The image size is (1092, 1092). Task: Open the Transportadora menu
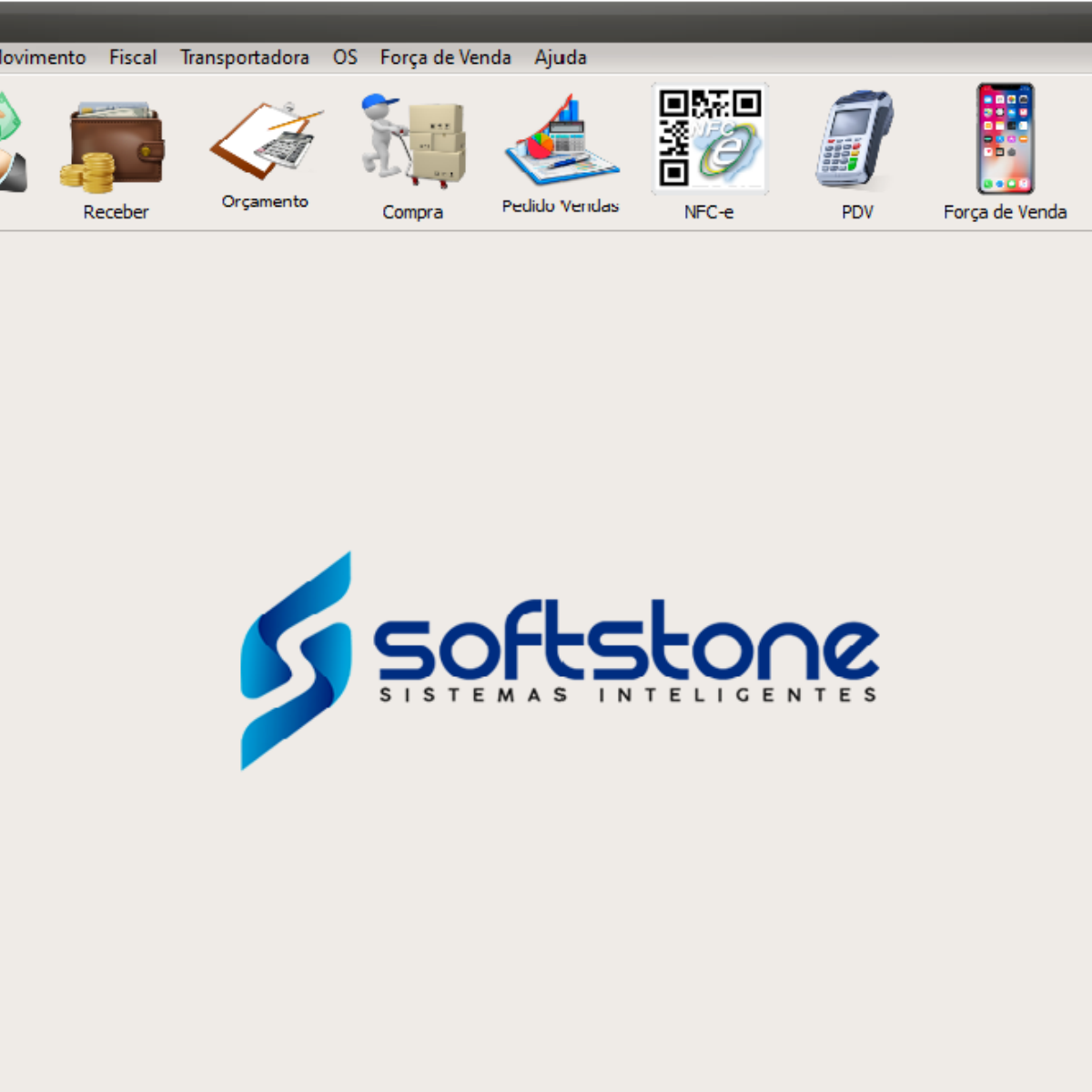click(244, 57)
